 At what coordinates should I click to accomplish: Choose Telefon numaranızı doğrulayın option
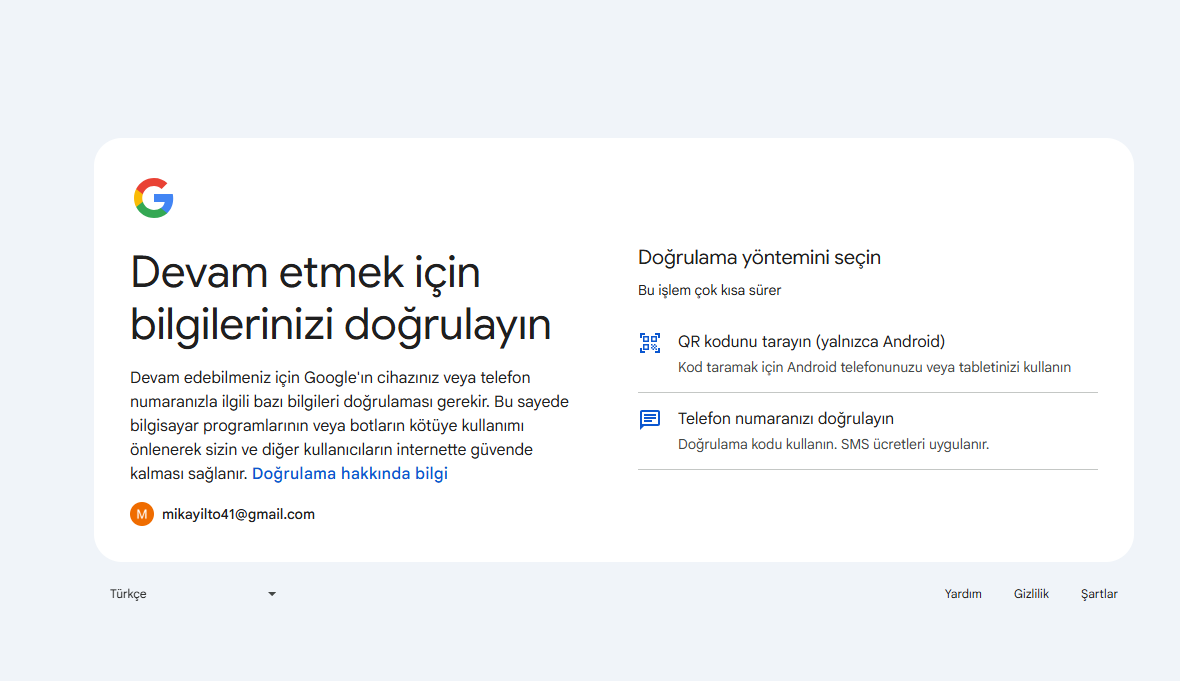click(x=868, y=431)
